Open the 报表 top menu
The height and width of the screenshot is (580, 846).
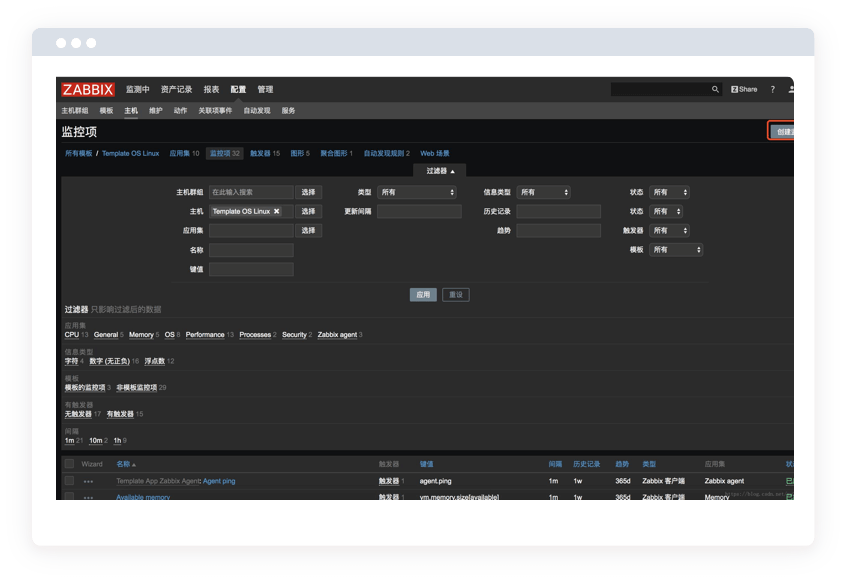[x=212, y=90]
